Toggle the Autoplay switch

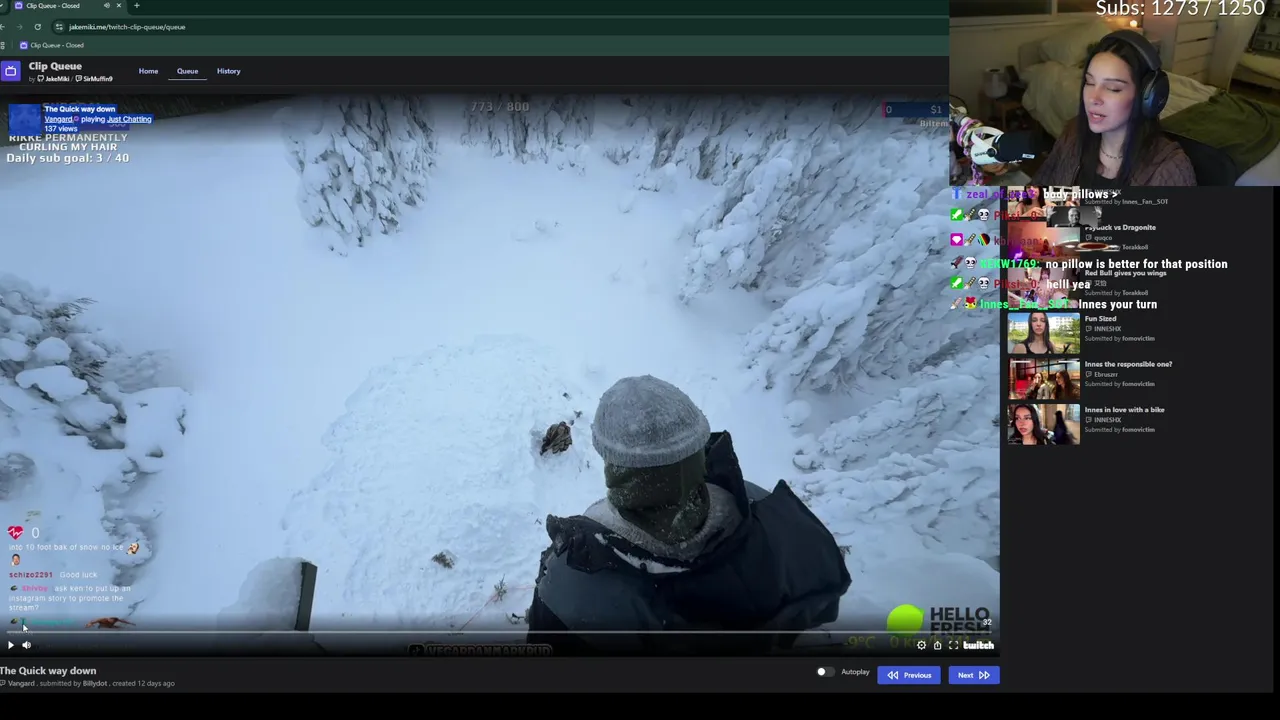pyautogui.click(x=824, y=672)
